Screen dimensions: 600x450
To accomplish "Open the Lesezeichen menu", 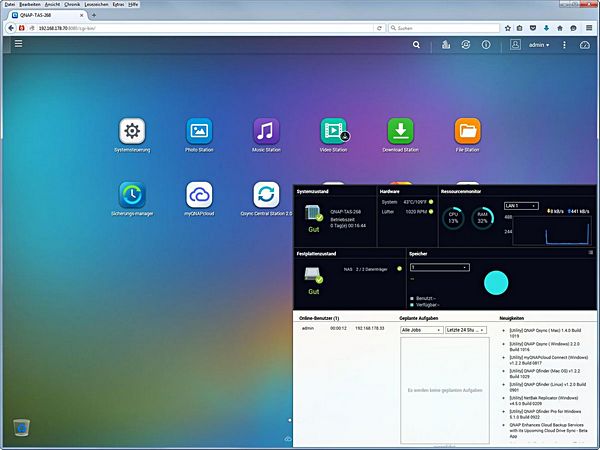I will [96, 4].
